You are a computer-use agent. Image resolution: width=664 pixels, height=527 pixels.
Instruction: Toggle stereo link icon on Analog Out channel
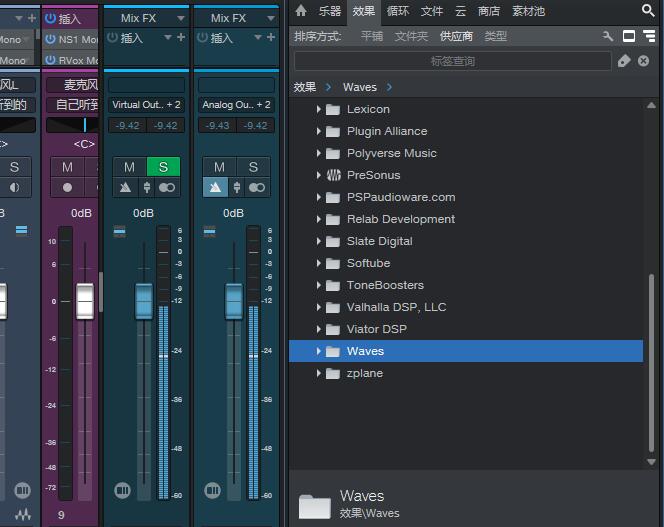[257, 187]
